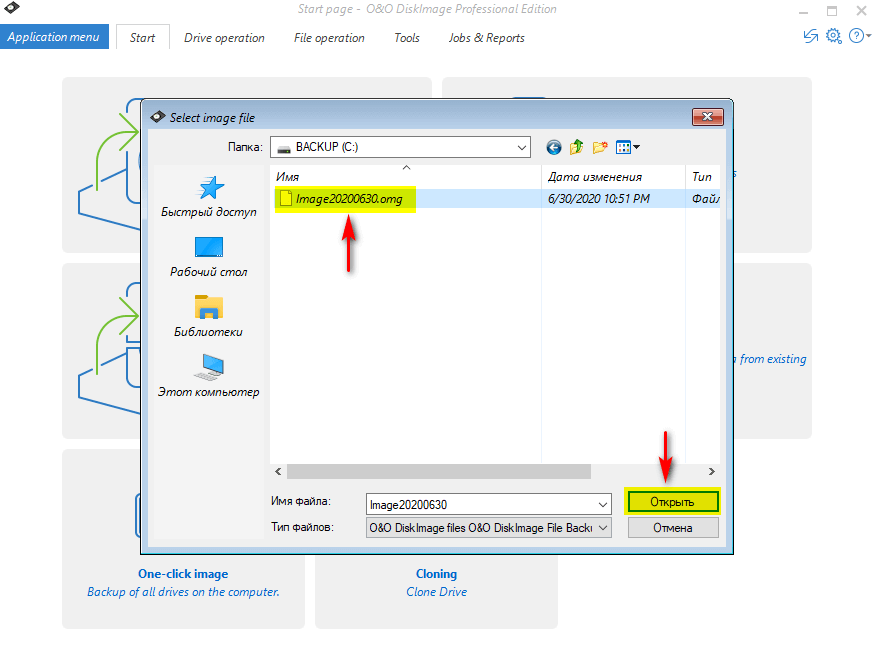Open the view menu icon in dialog
Image resolution: width=873 pixels, height=652 pixels.
(627, 148)
